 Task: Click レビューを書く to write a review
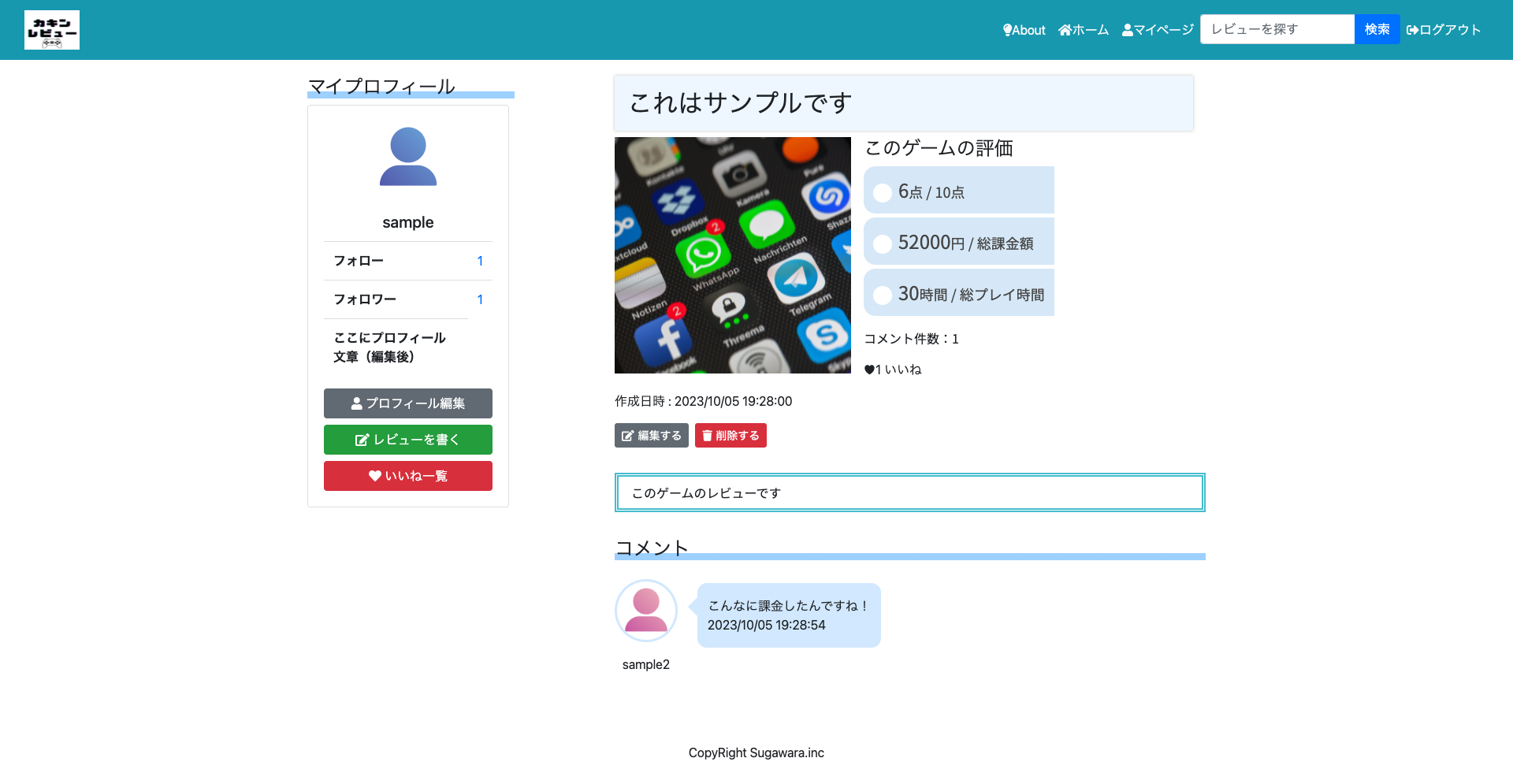coord(407,440)
